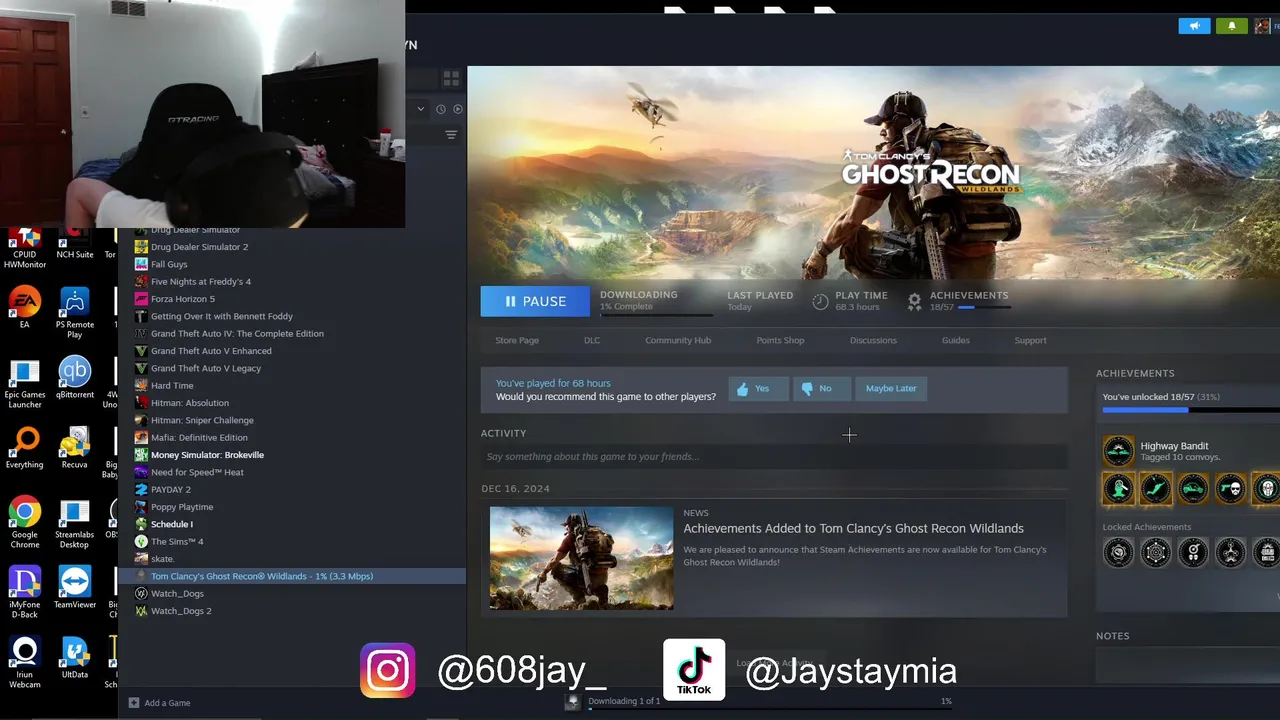Click the activity comment input field
Screen dimensions: 1280x720
pyautogui.click(x=774, y=457)
